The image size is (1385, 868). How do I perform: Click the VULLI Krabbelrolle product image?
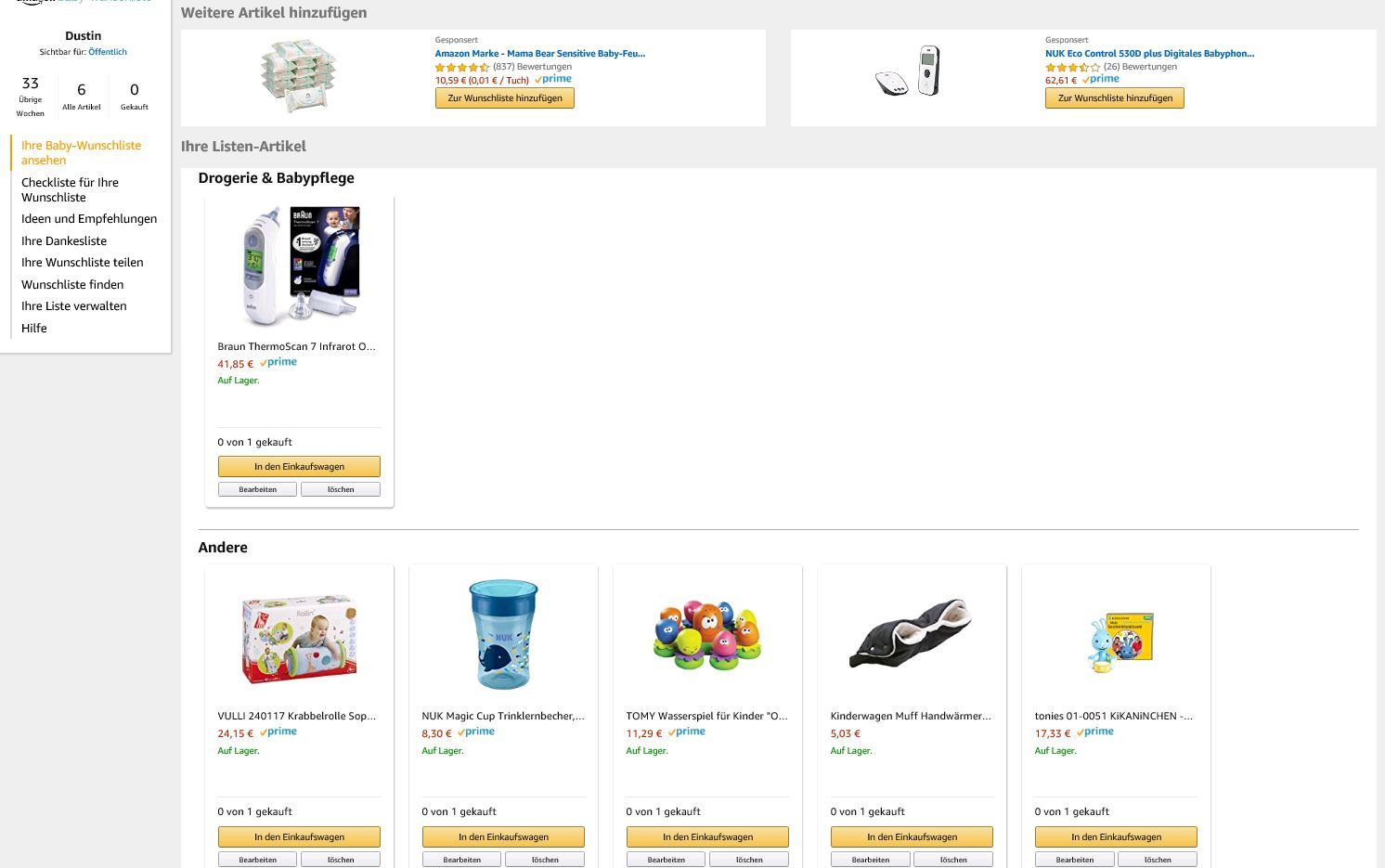click(299, 640)
